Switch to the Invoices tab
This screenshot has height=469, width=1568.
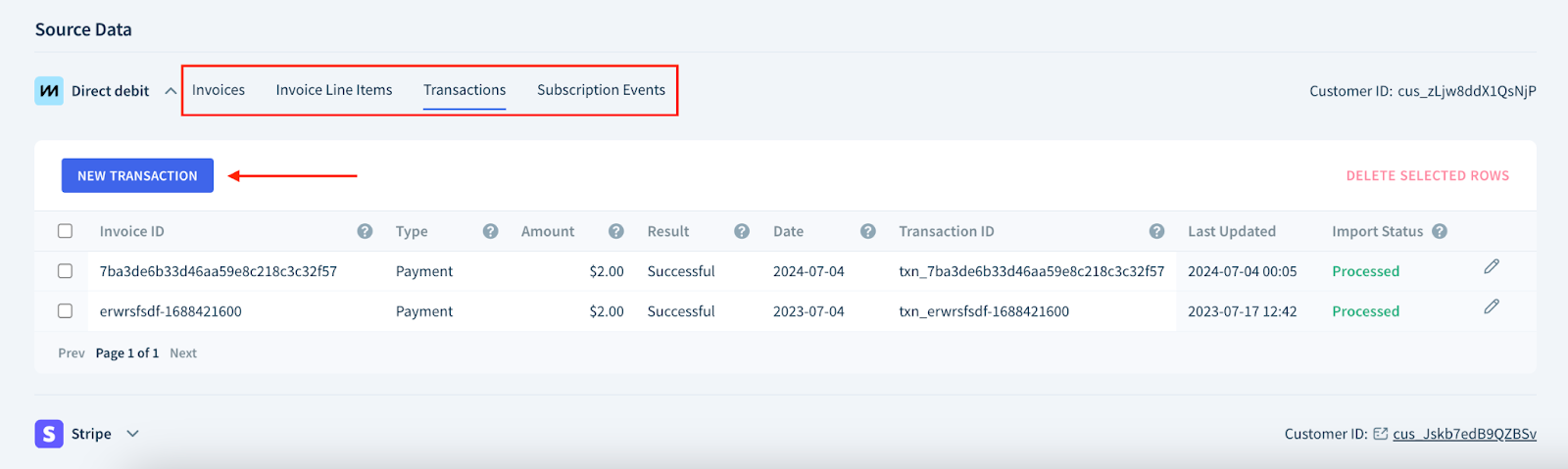219,90
